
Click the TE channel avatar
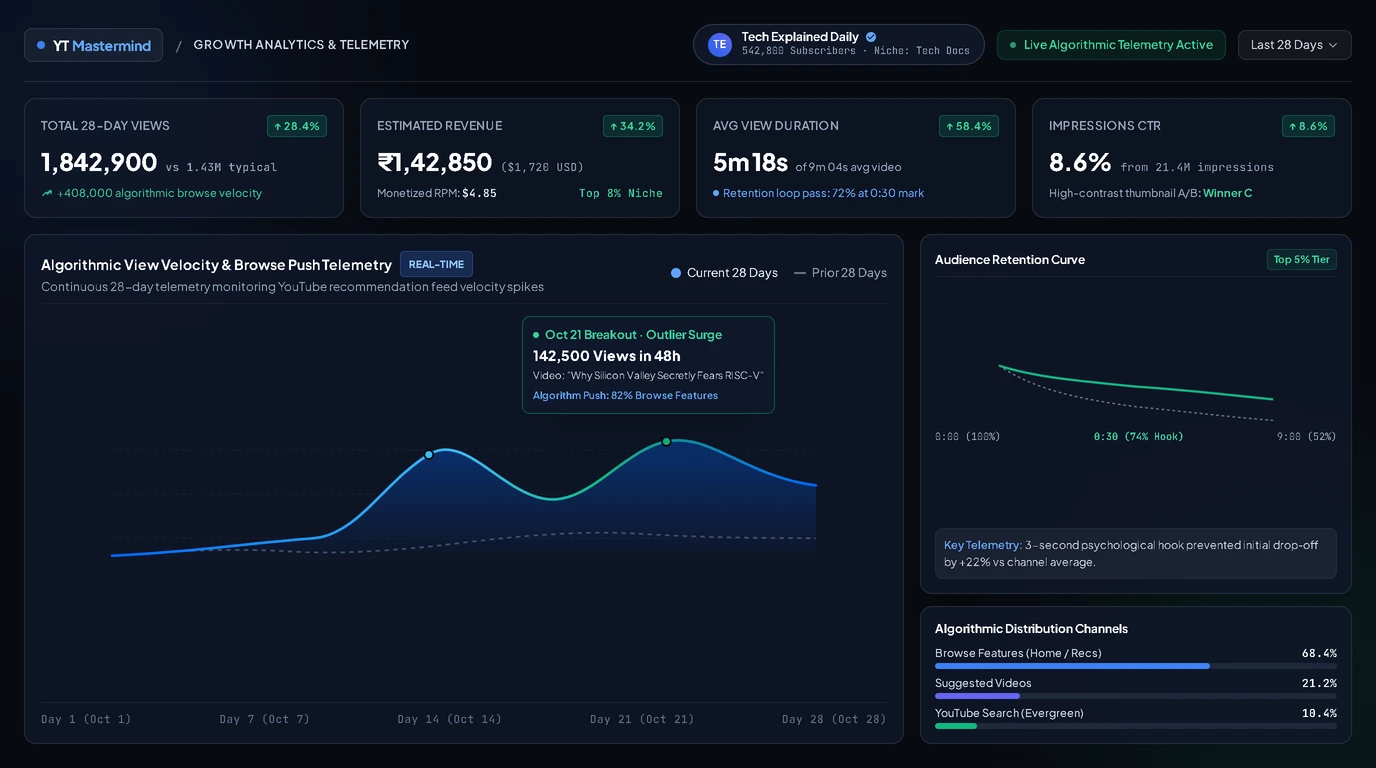(x=720, y=44)
